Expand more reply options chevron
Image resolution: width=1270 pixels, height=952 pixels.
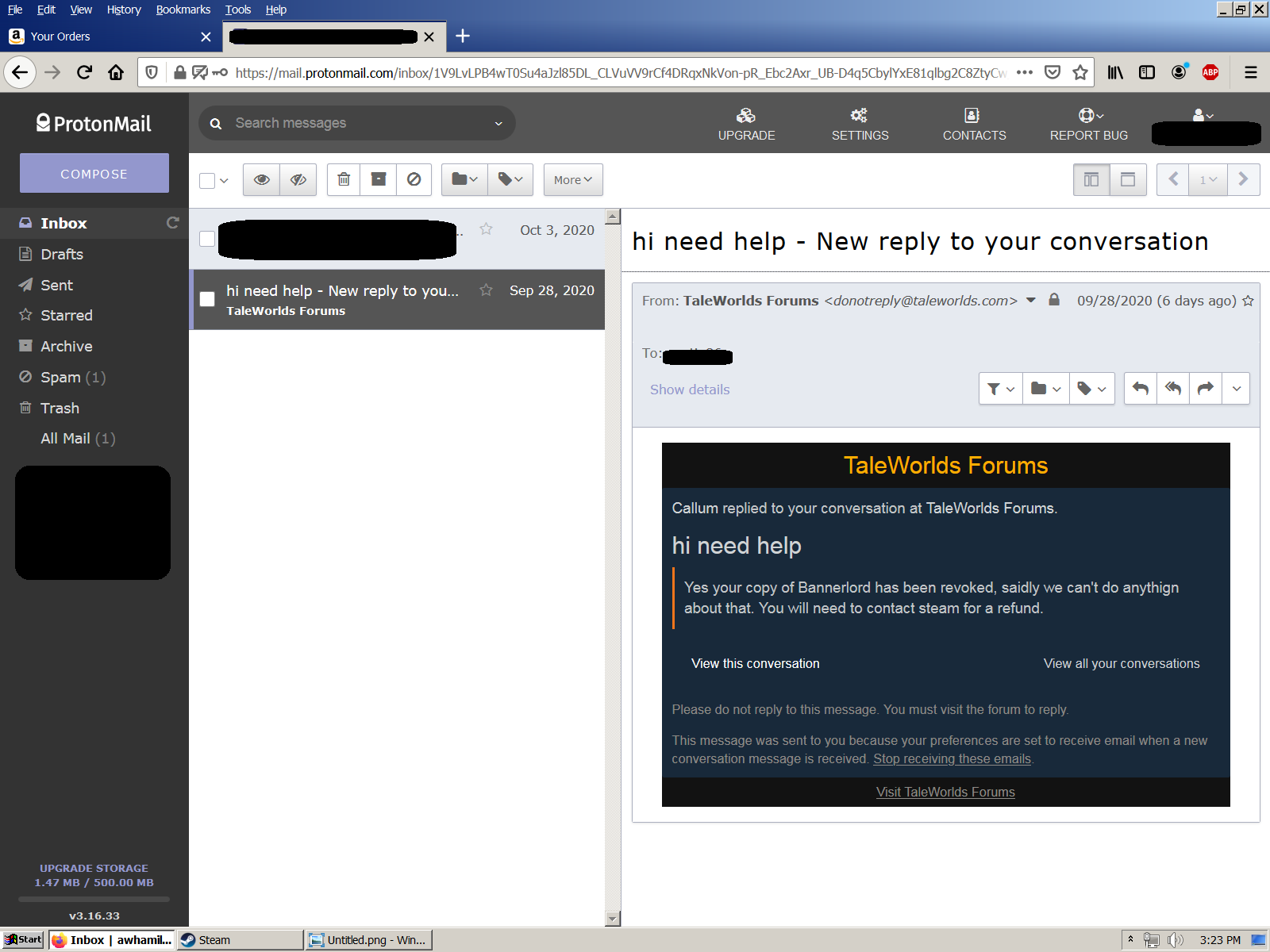[1236, 389]
